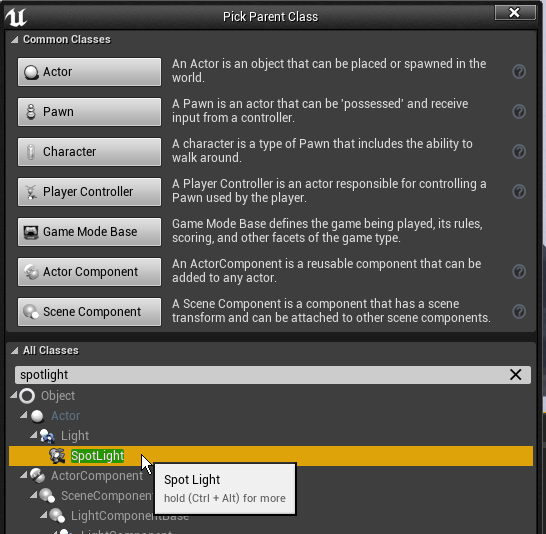
Task: Open help icon for Pawn class
Action: pos(519,111)
